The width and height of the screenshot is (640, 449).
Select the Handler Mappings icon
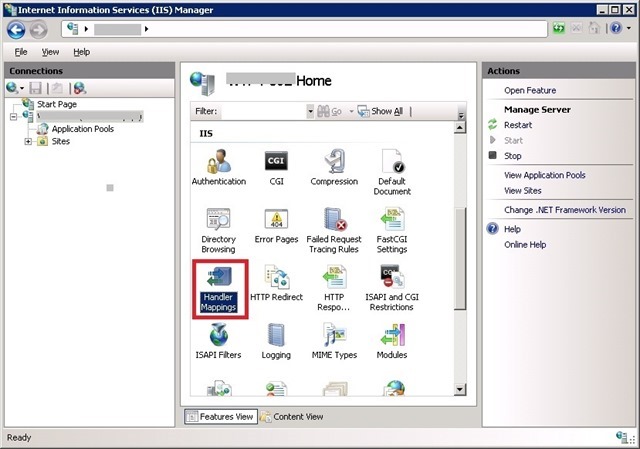pyautogui.click(x=219, y=289)
